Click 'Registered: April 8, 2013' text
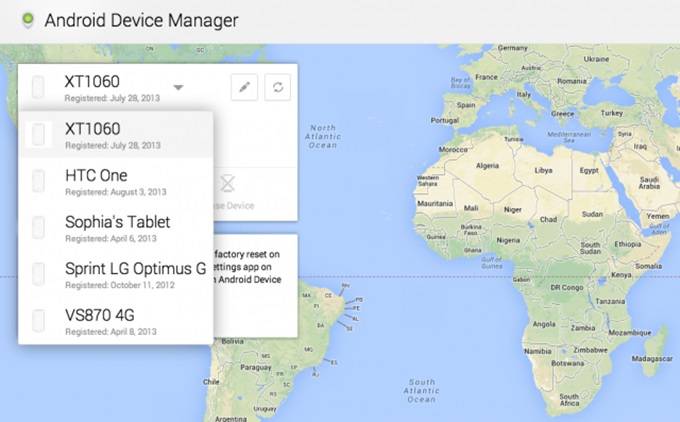The width and height of the screenshot is (680, 422). (111, 331)
